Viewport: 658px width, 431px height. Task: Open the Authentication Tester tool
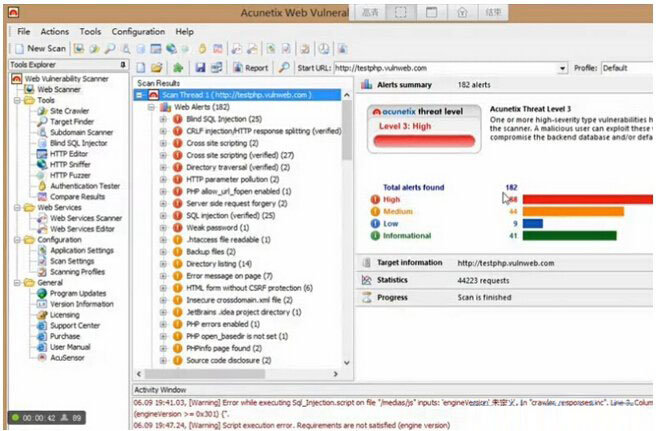coord(84,186)
